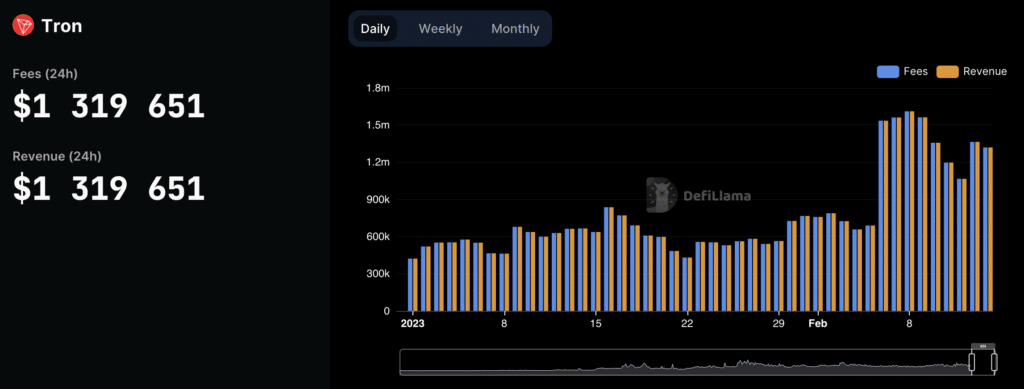Click the 29 x-axis date label
The height and width of the screenshot is (389, 1024).
pyautogui.click(x=778, y=323)
